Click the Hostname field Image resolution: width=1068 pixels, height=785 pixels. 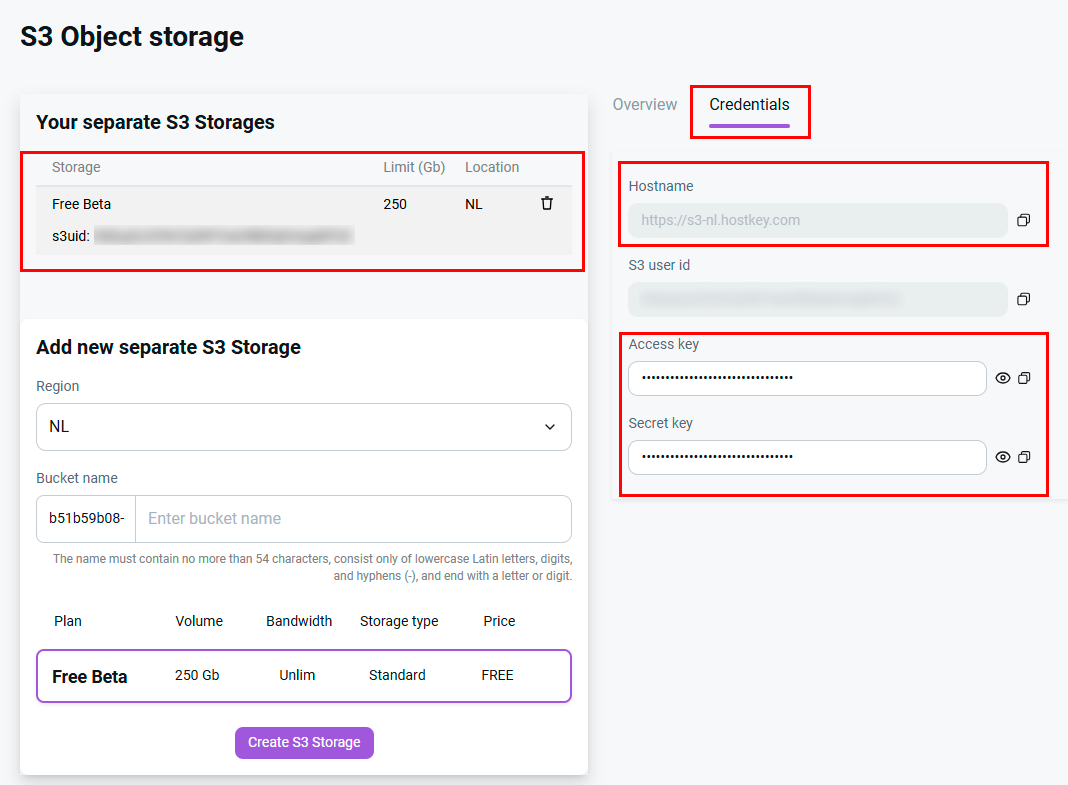pyautogui.click(x=817, y=220)
